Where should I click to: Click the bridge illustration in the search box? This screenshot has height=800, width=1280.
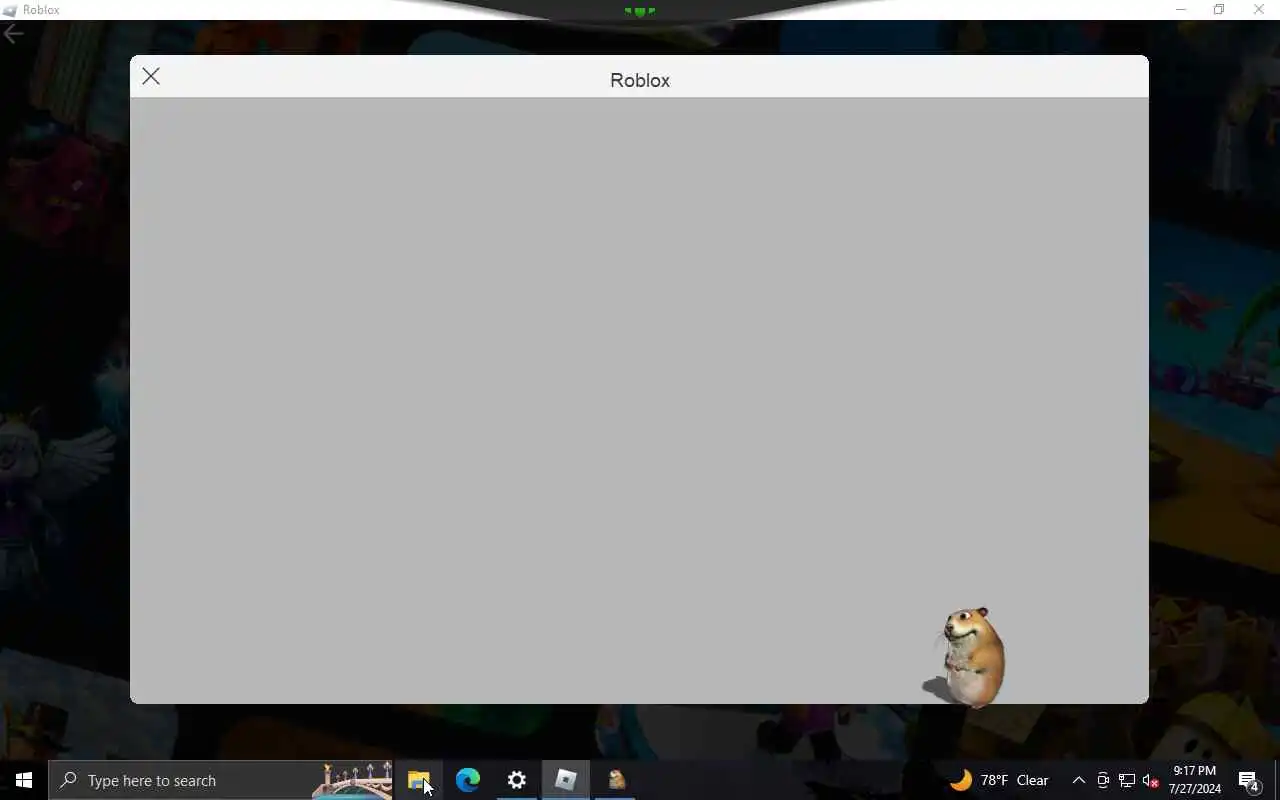[x=352, y=780]
